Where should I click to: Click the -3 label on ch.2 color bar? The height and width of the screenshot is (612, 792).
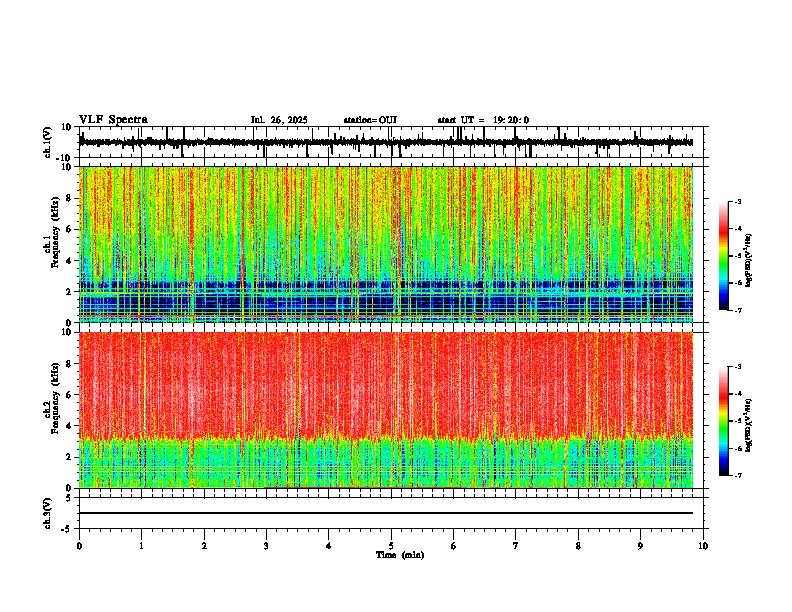pos(738,366)
